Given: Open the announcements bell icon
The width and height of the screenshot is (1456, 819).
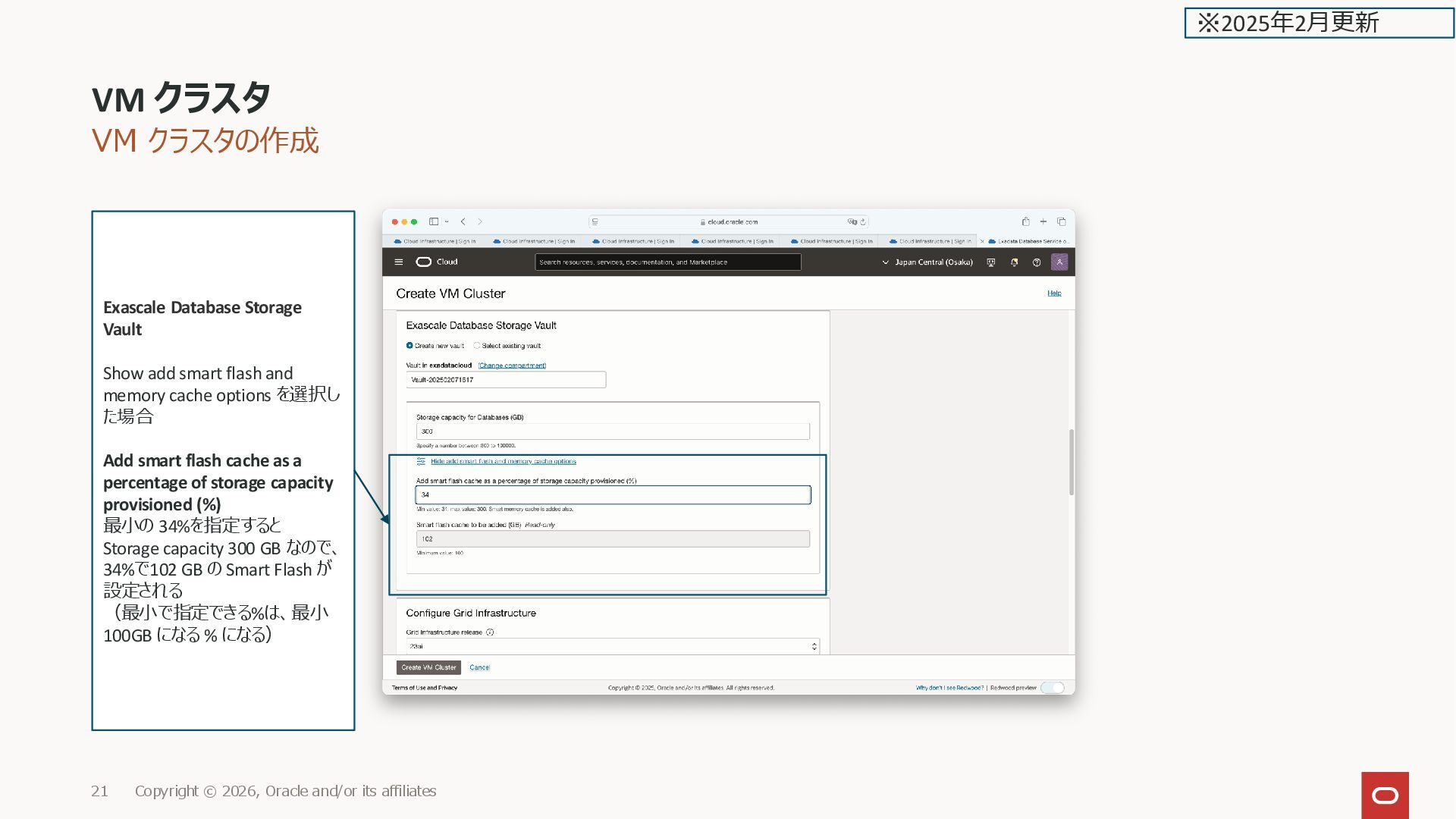Looking at the screenshot, I should pos(1014,262).
